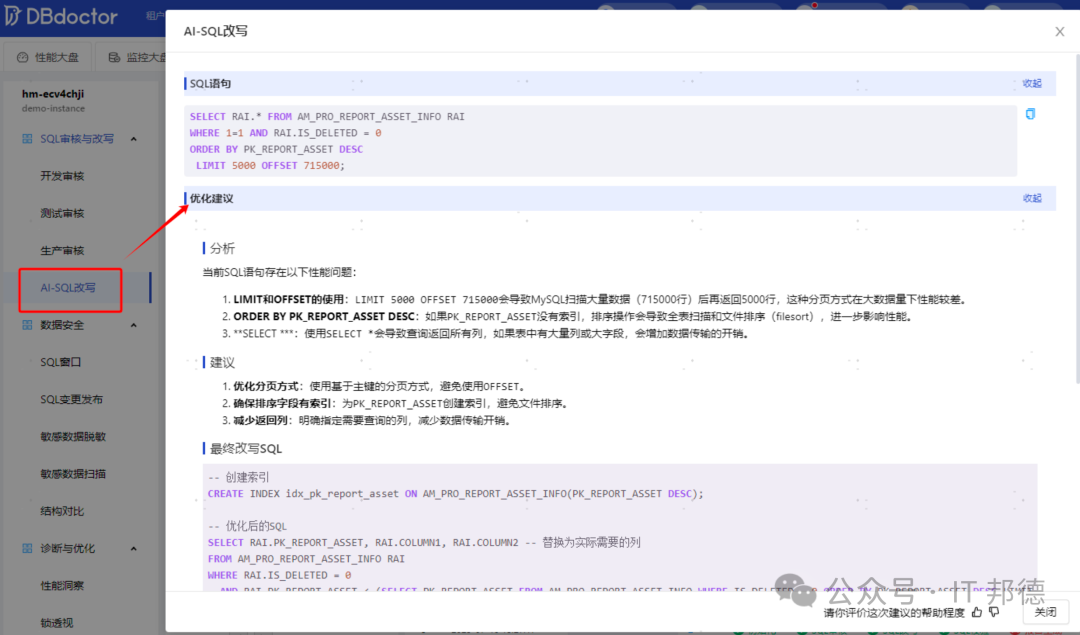This screenshot has width=1080, height=635.
Task: Collapse the 诊断与优化 menu chevron
Action: pos(134,549)
